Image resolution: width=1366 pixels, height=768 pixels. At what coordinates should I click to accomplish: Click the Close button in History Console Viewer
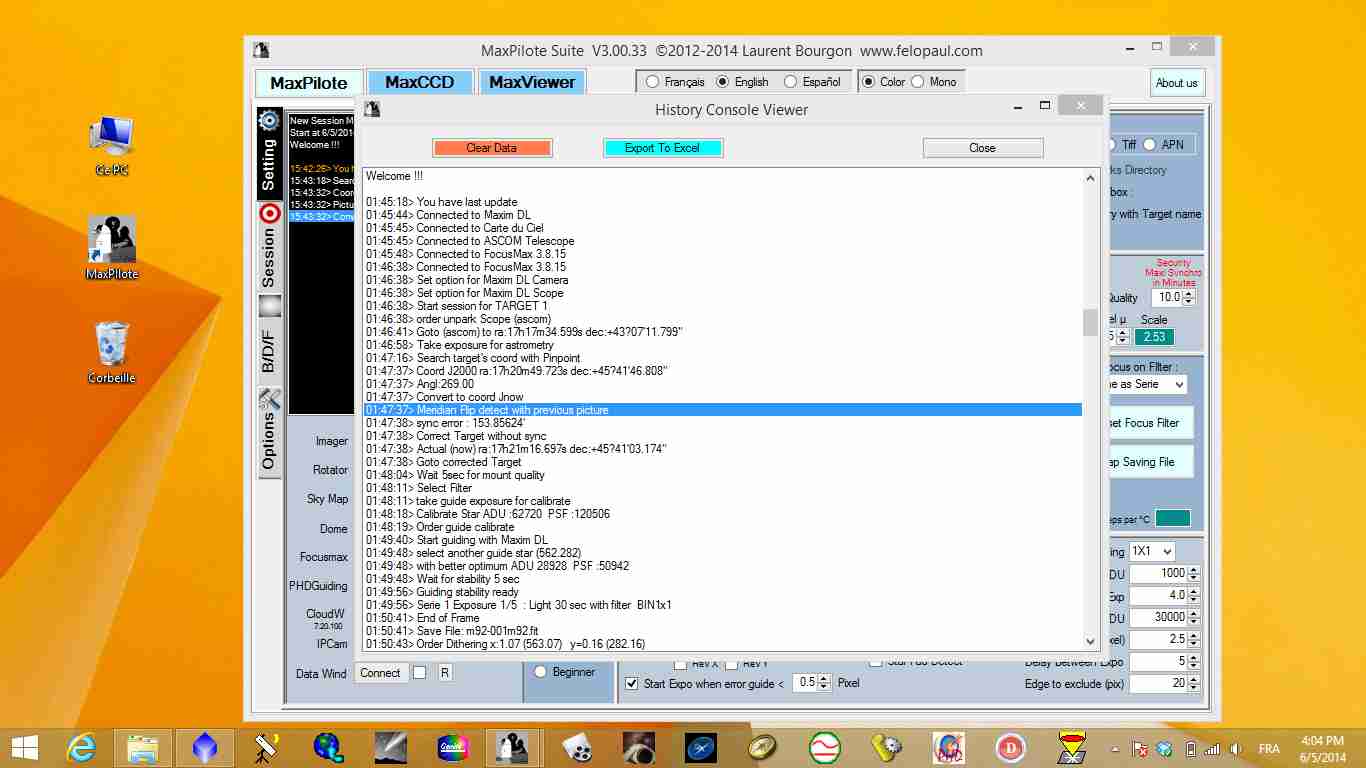pyautogui.click(x=982, y=148)
